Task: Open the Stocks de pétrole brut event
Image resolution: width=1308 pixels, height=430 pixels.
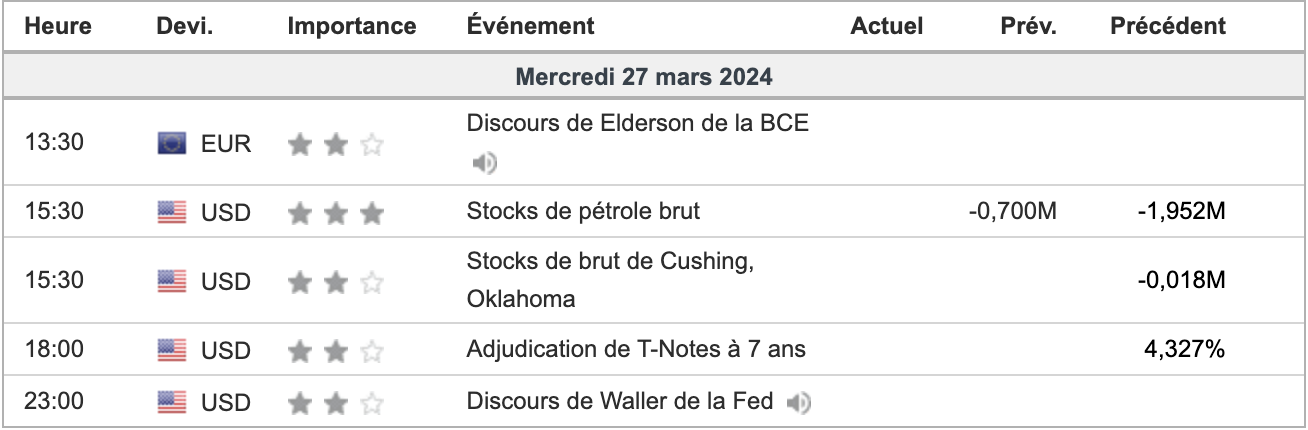Action: pyautogui.click(x=584, y=211)
